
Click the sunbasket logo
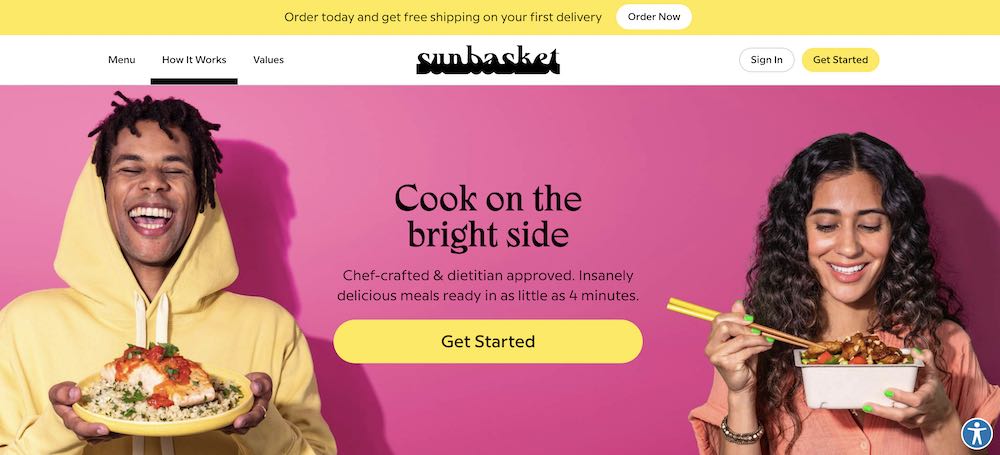coord(488,60)
